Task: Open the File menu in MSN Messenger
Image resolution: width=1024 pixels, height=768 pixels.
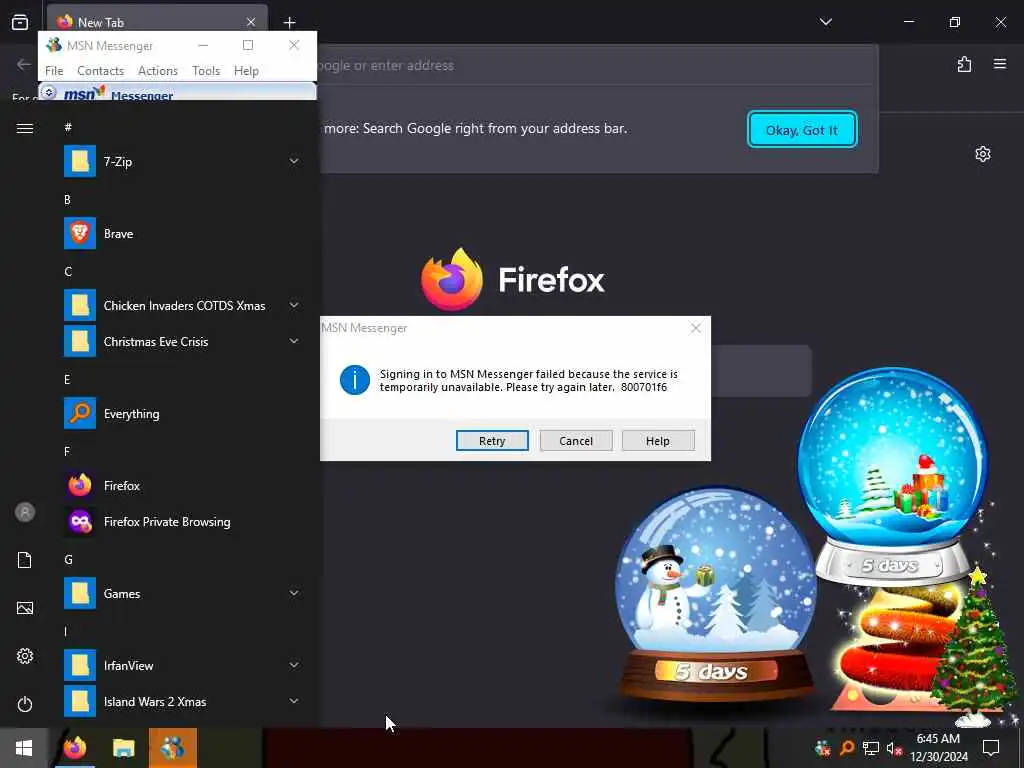Action: 54,71
